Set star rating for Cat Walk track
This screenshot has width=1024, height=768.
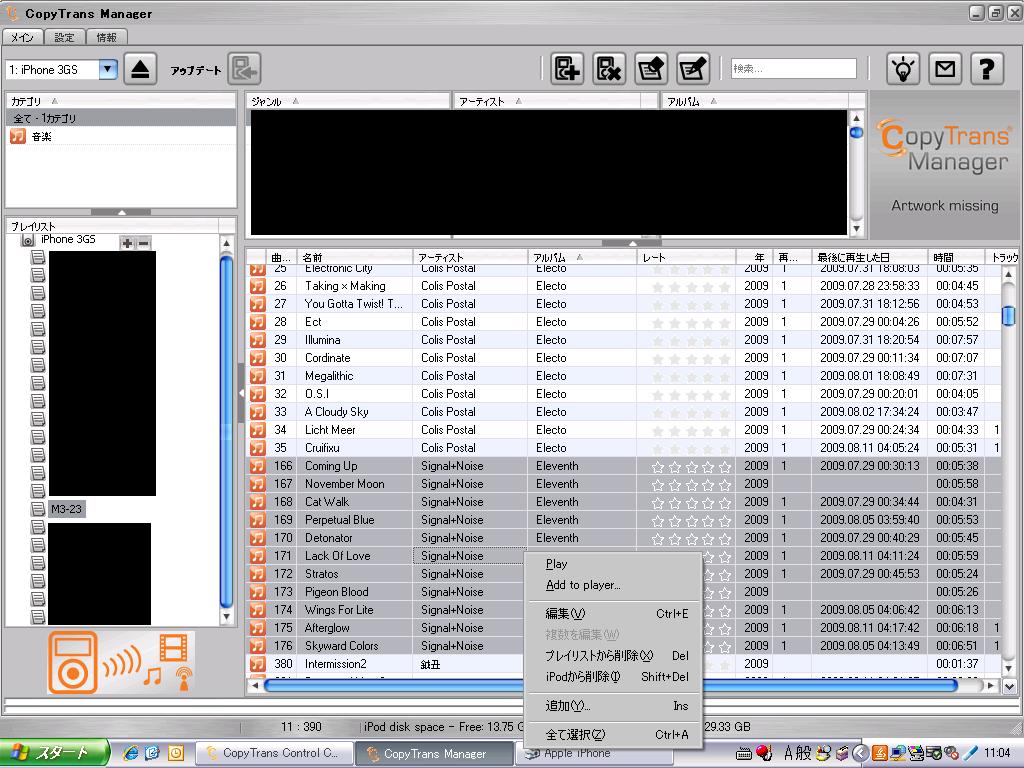[691, 502]
